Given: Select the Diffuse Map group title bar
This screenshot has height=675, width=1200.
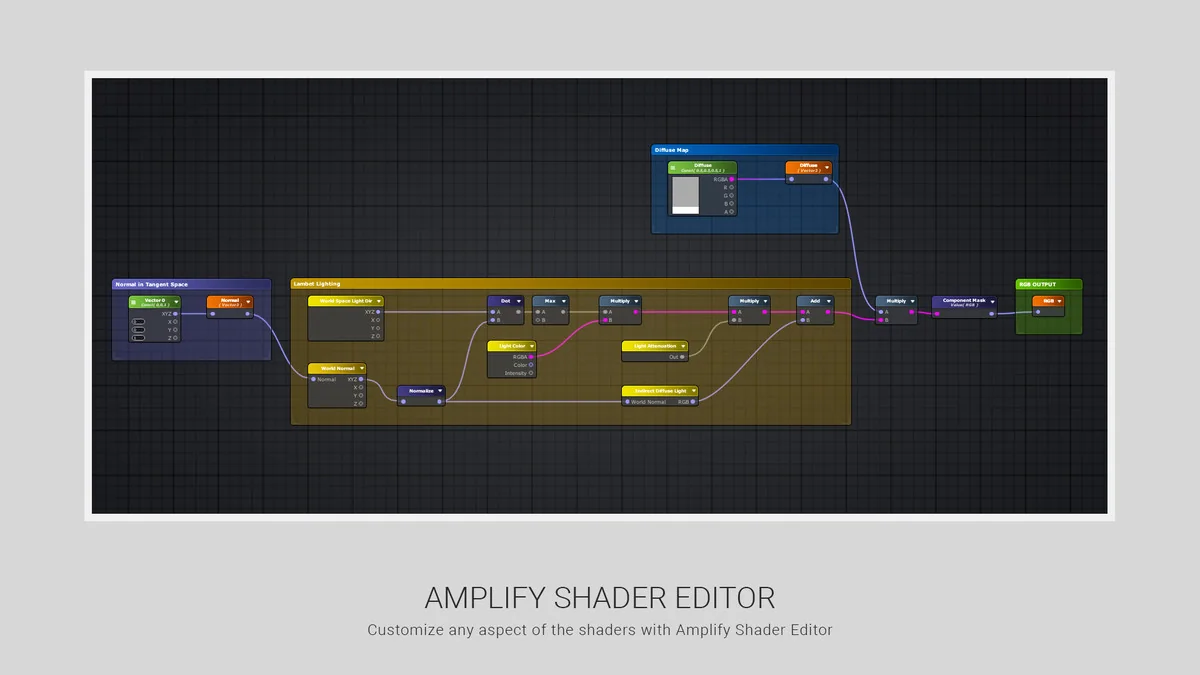Looking at the screenshot, I should pyautogui.click(x=744, y=150).
